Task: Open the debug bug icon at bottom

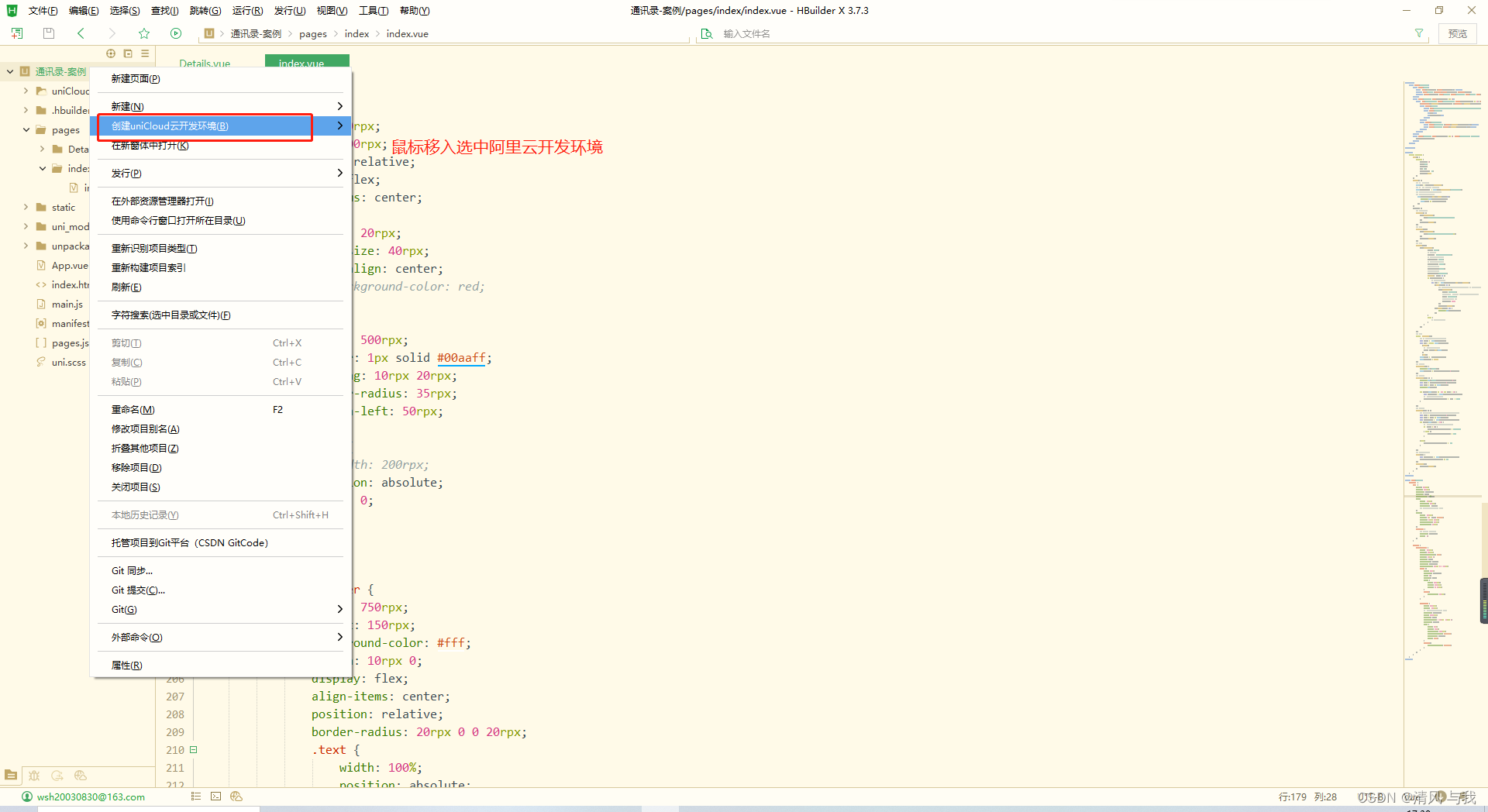Action: point(34,775)
